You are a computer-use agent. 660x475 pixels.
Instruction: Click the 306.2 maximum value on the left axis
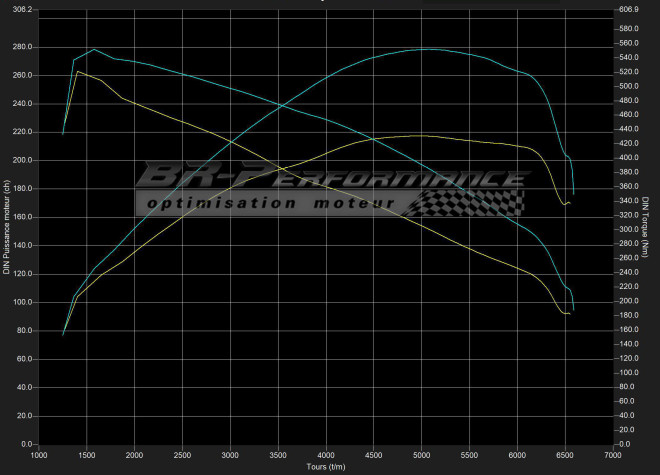22,9
